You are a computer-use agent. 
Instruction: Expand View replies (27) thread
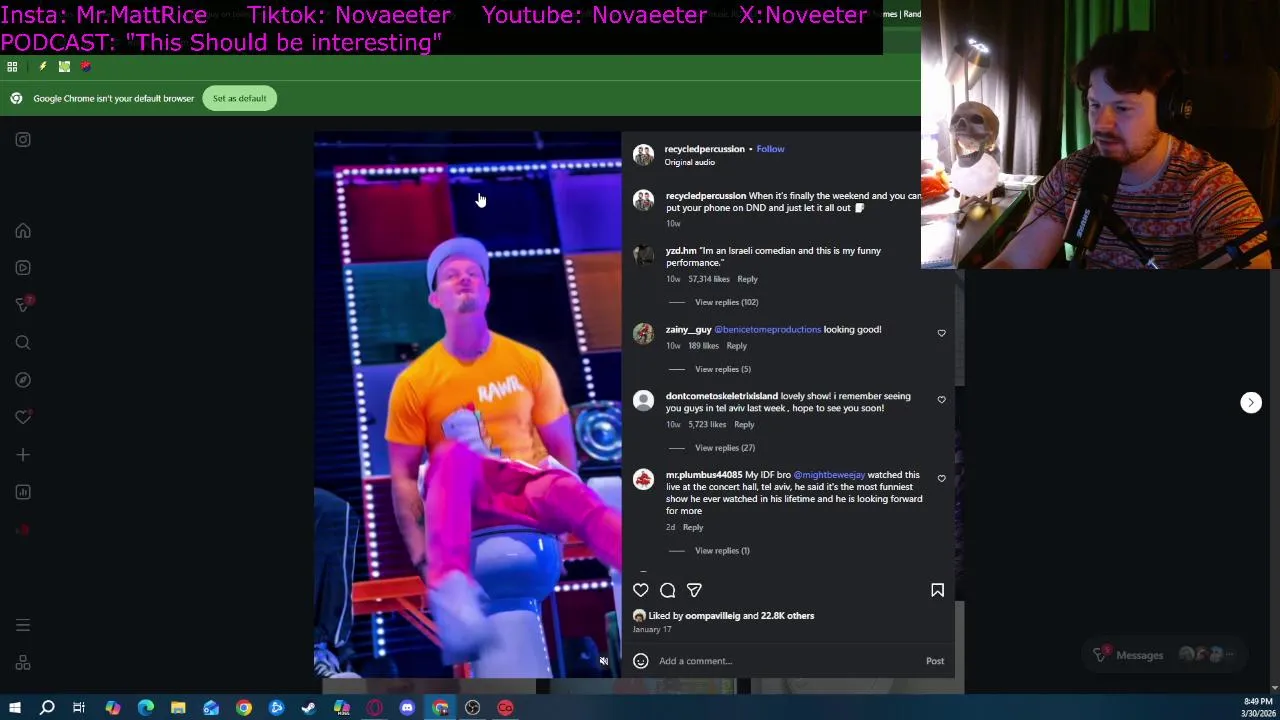pyautogui.click(x=725, y=448)
